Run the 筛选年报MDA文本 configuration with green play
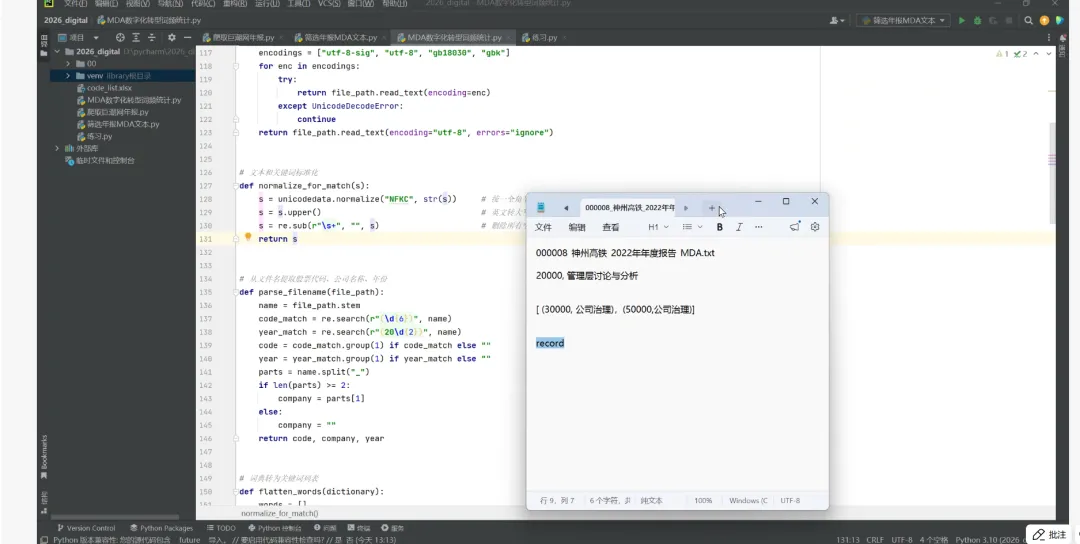The height and width of the screenshot is (544, 1080). [x=962, y=21]
